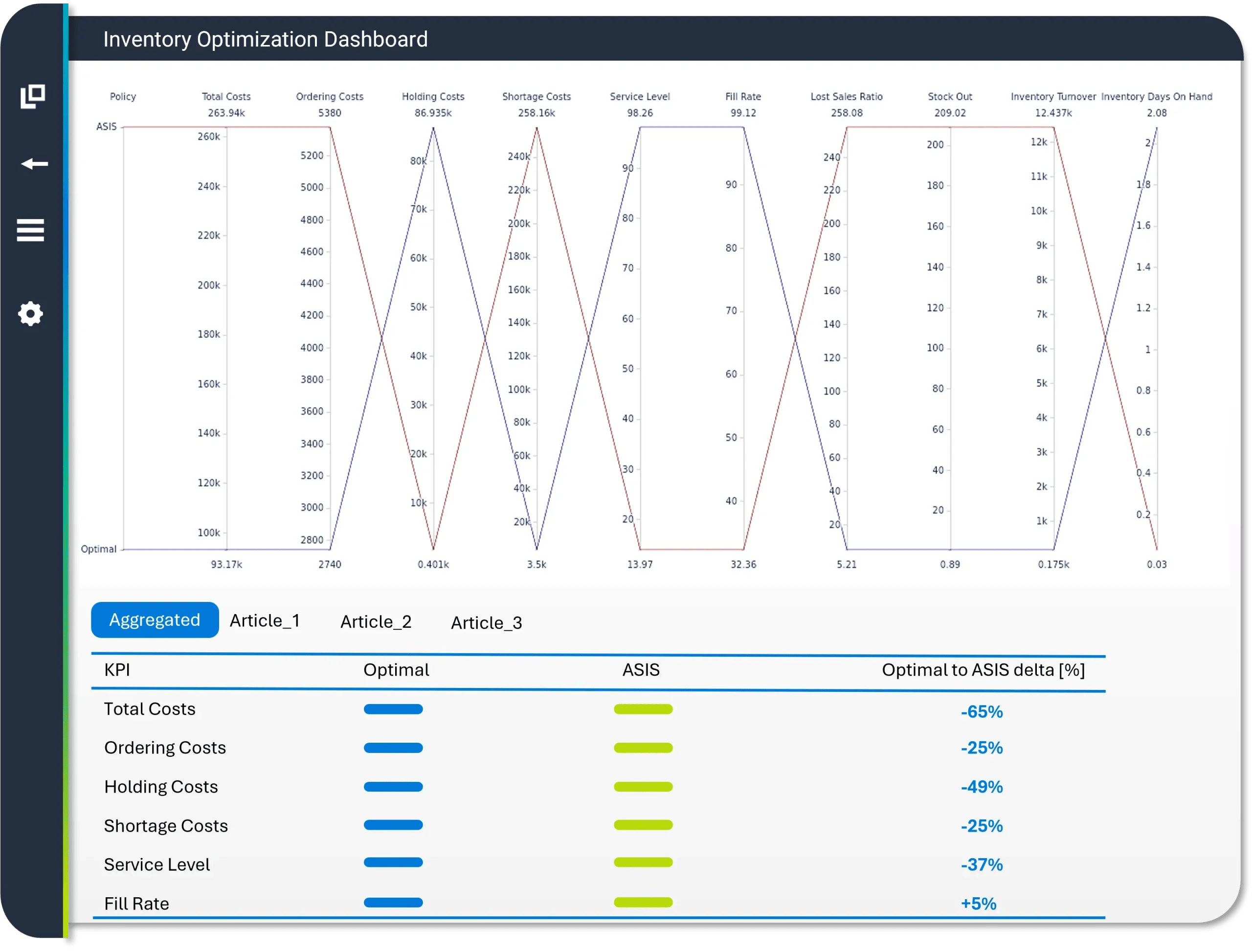1252x952 pixels.
Task: Click the -65% Total Costs delta value
Action: pos(982,712)
